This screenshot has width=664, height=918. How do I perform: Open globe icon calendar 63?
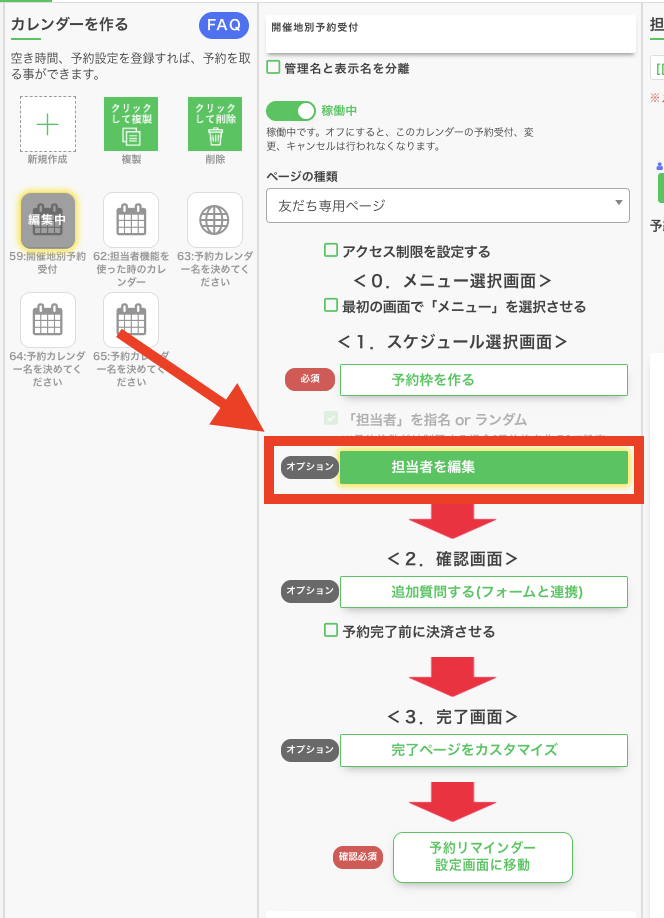(x=215, y=220)
